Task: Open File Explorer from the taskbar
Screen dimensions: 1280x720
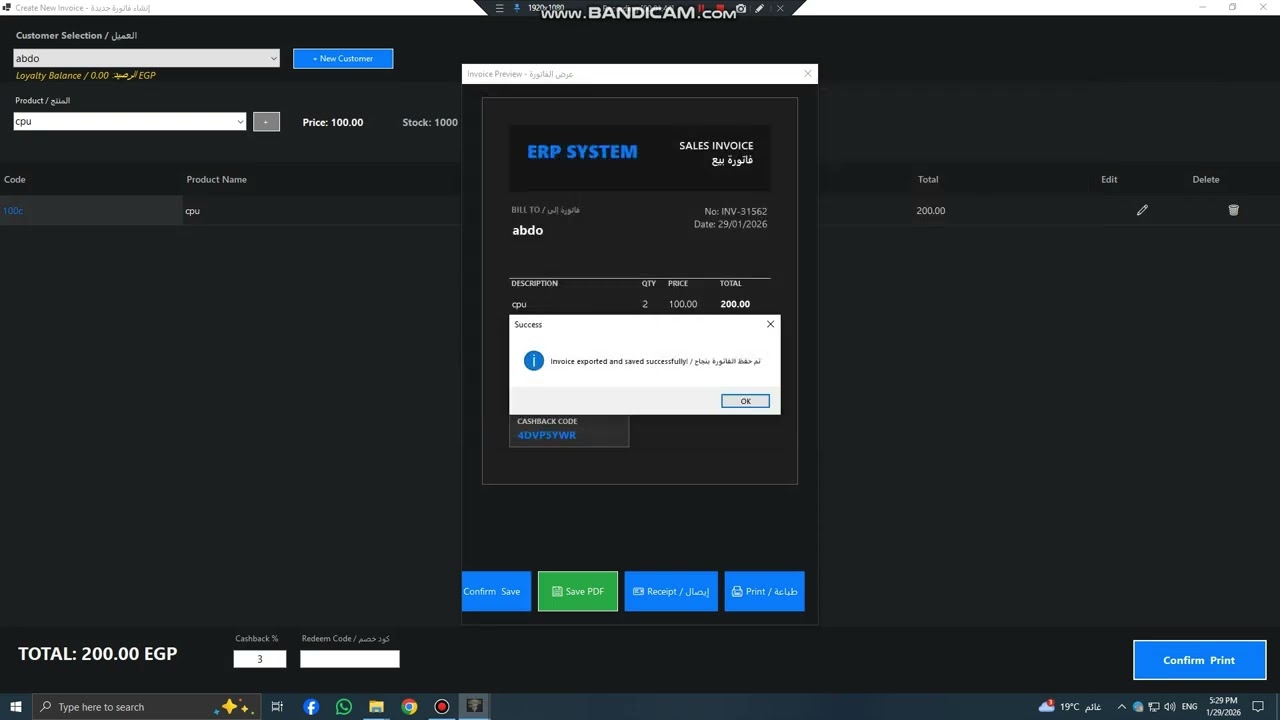Action: pyautogui.click(x=376, y=707)
